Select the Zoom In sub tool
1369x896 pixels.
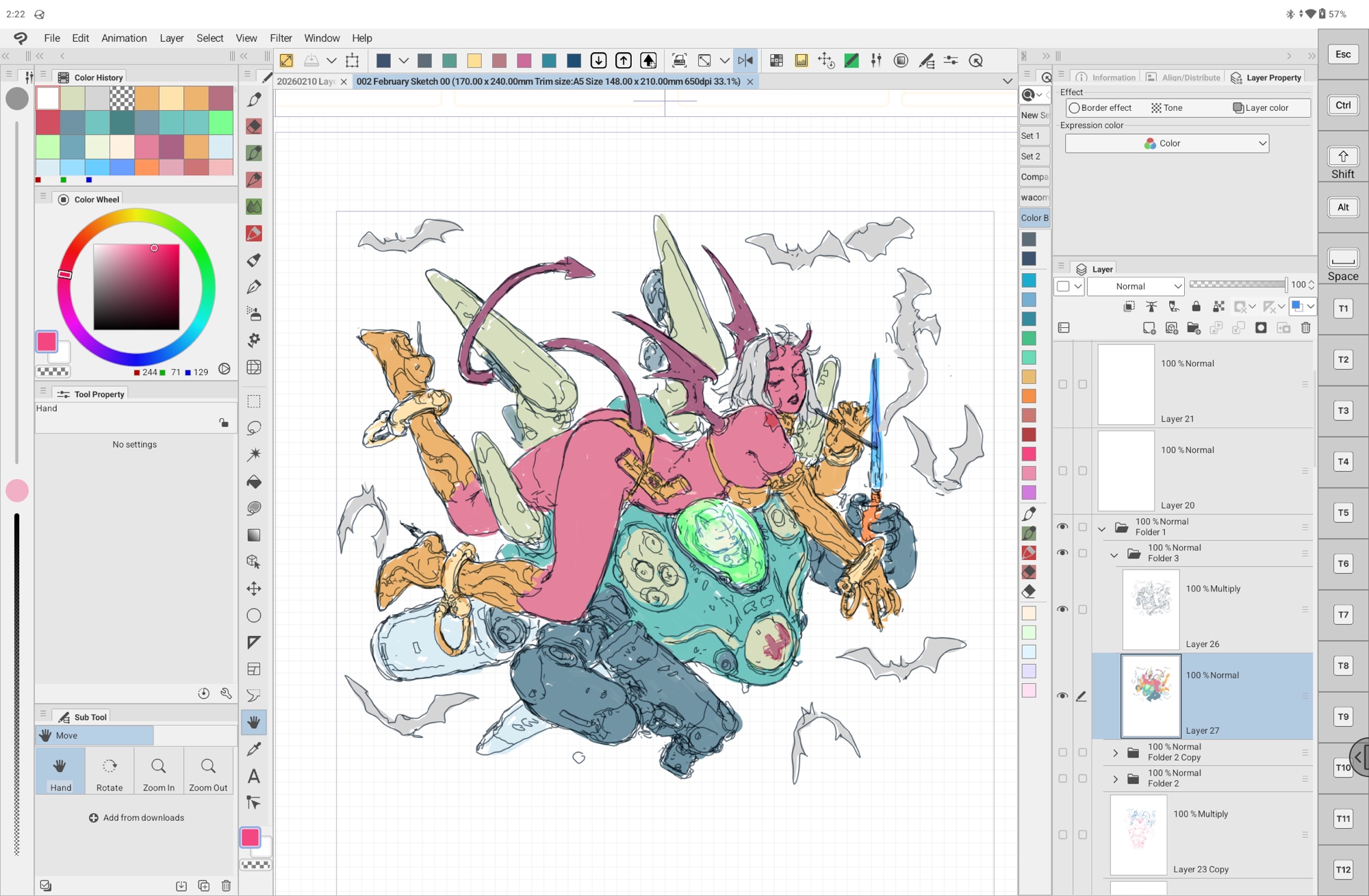point(159,772)
